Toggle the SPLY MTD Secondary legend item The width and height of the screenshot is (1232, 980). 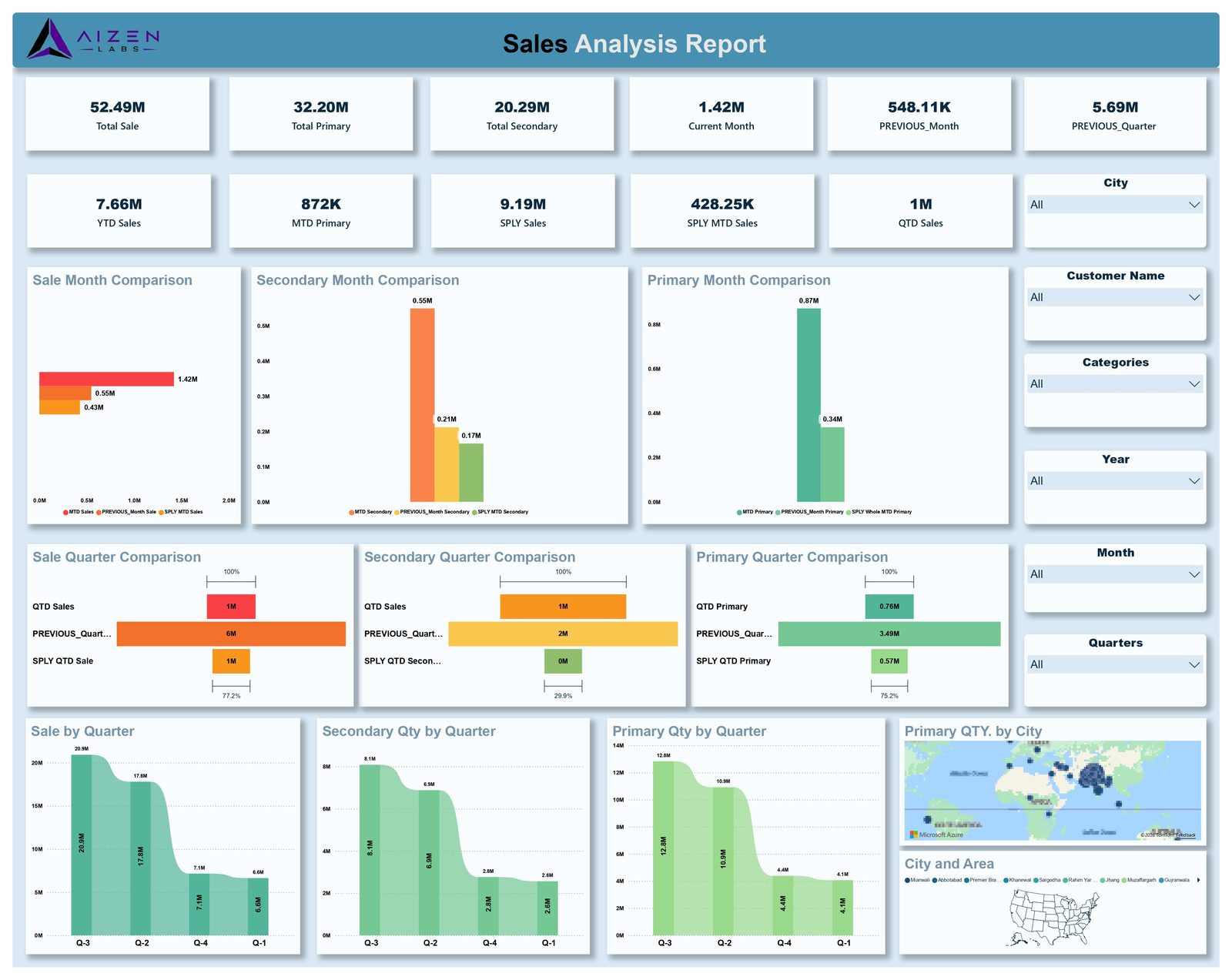pos(500,512)
